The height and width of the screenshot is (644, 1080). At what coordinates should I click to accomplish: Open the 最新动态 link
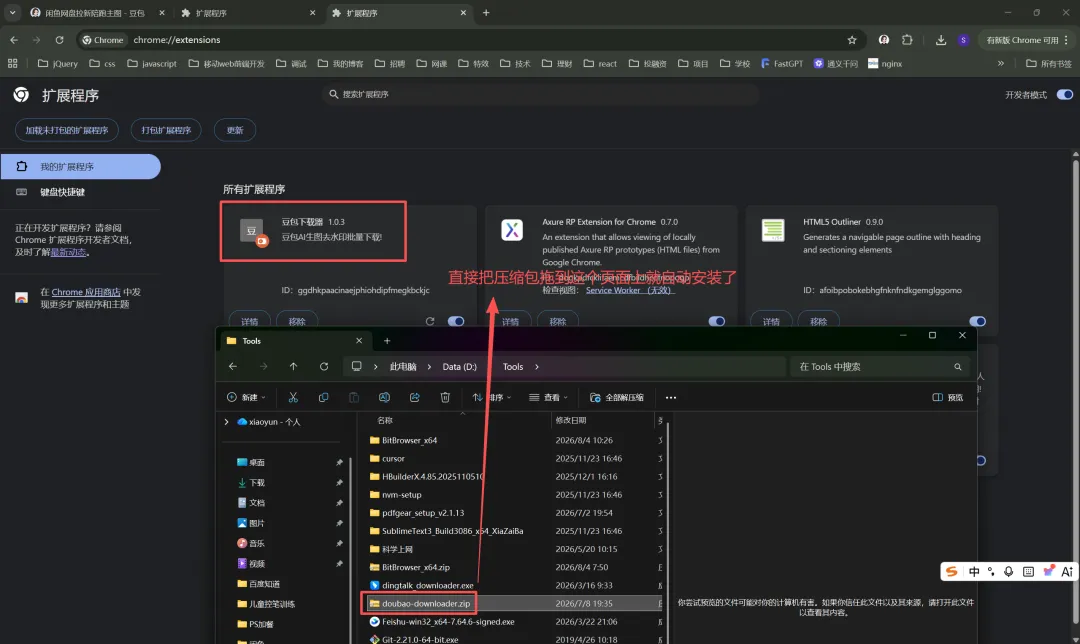click(68, 252)
